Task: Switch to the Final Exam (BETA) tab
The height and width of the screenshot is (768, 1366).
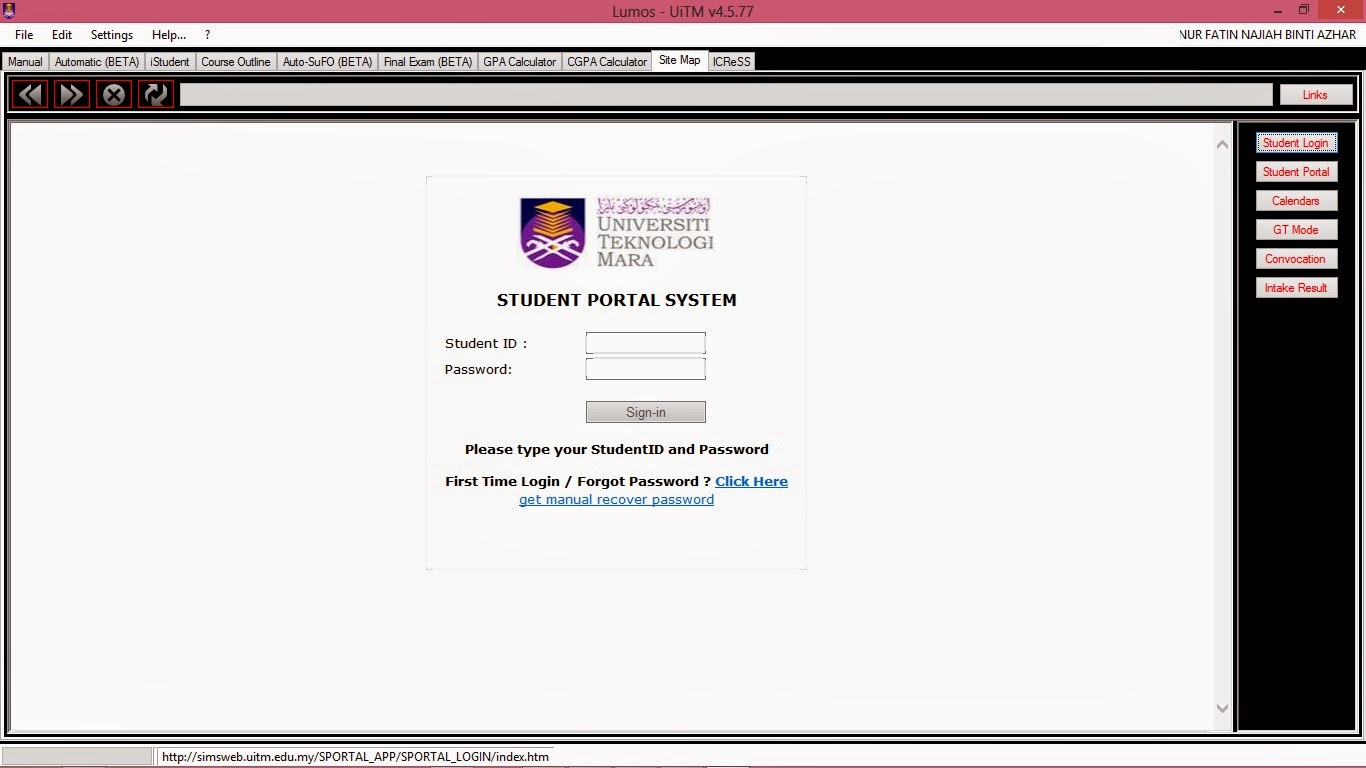Action: pyautogui.click(x=428, y=62)
